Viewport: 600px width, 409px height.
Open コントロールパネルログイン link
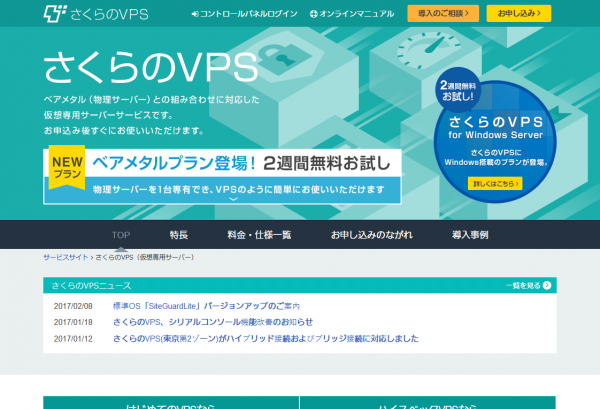[249, 14]
